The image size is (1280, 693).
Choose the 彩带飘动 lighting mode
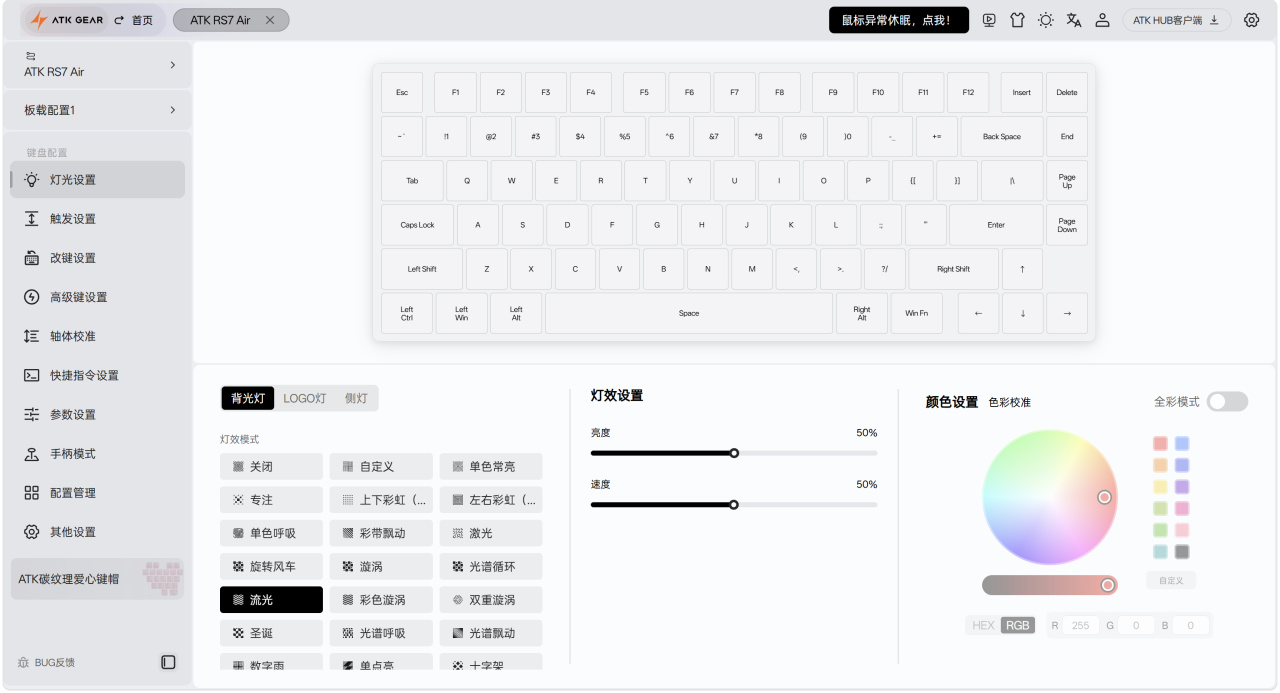[x=381, y=533]
